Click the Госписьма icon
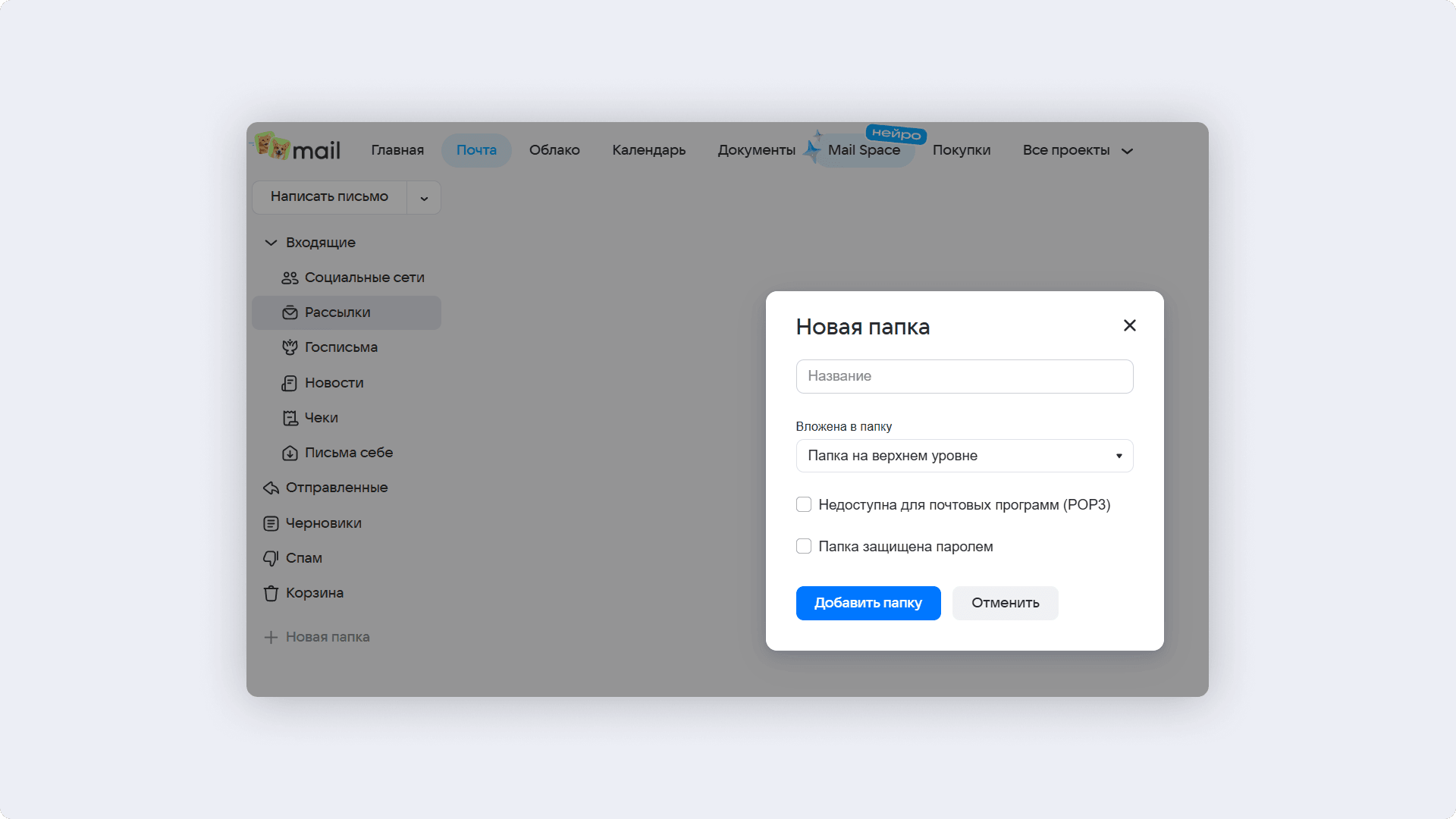The width and height of the screenshot is (1456, 819). [x=290, y=347]
